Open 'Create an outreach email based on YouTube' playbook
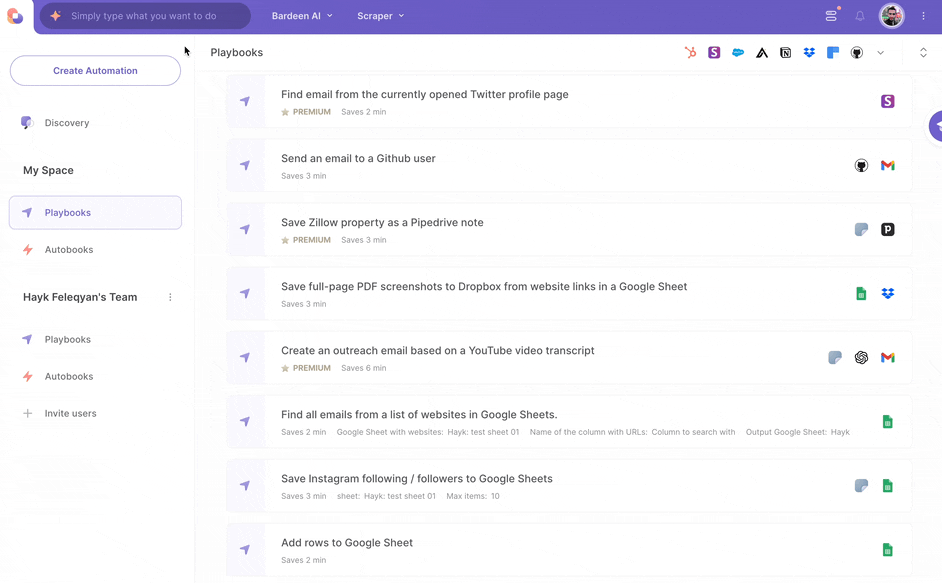 [x=437, y=350]
